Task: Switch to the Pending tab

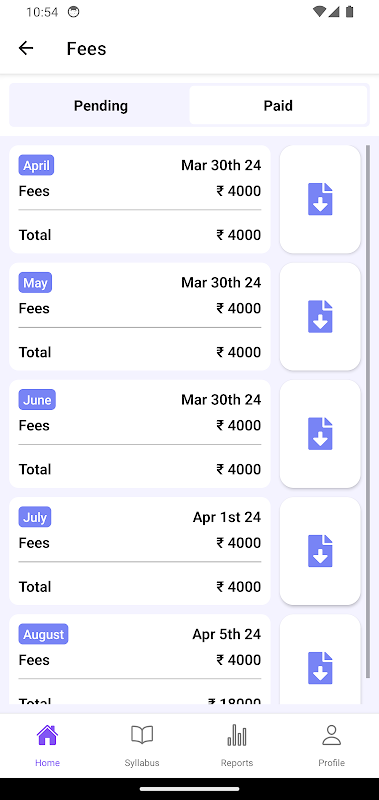Action: pyautogui.click(x=100, y=106)
